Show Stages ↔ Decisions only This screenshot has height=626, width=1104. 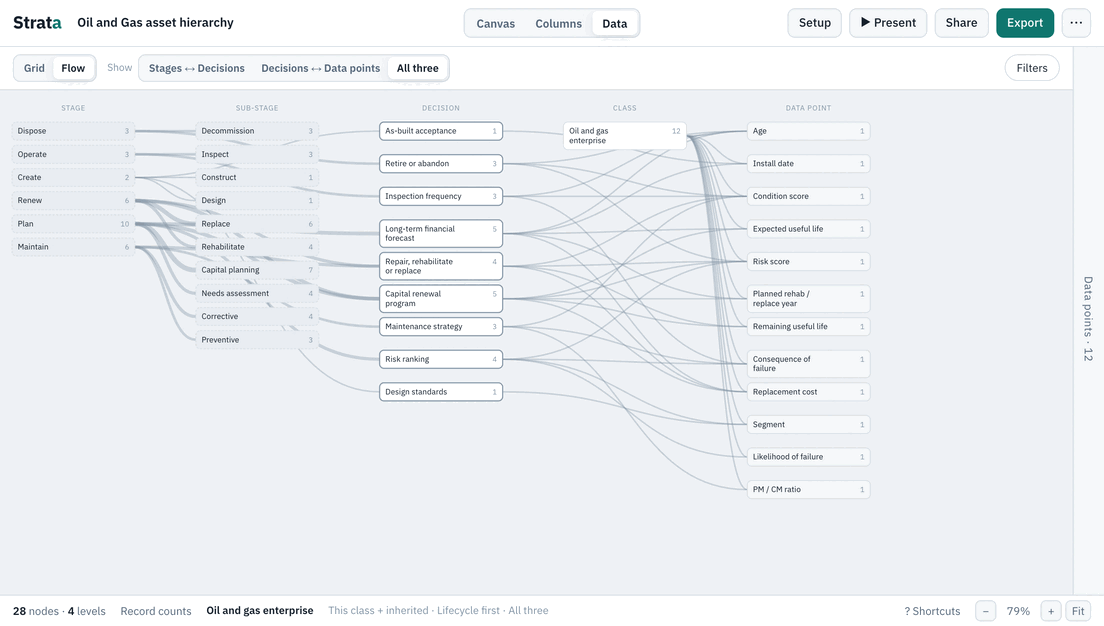(196, 68)
